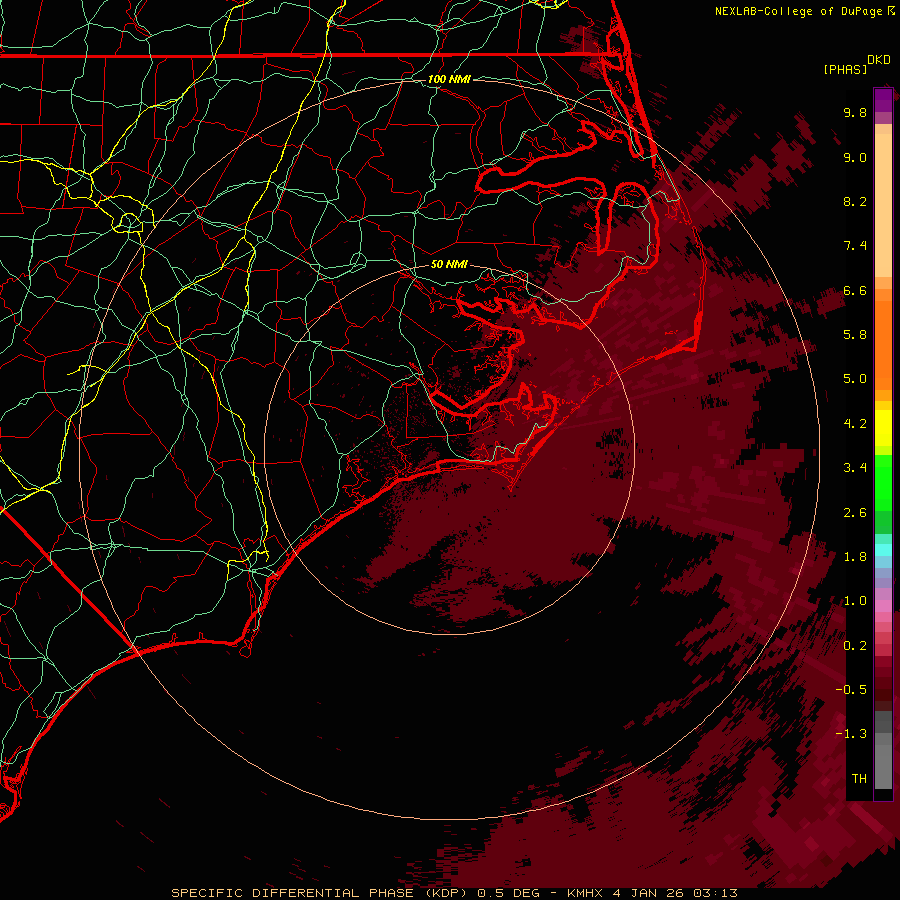Image resolution: width=900 pixels, height=900 pixels.
Task: Click the bright orange color bar segment
Action: coord(883,344)
